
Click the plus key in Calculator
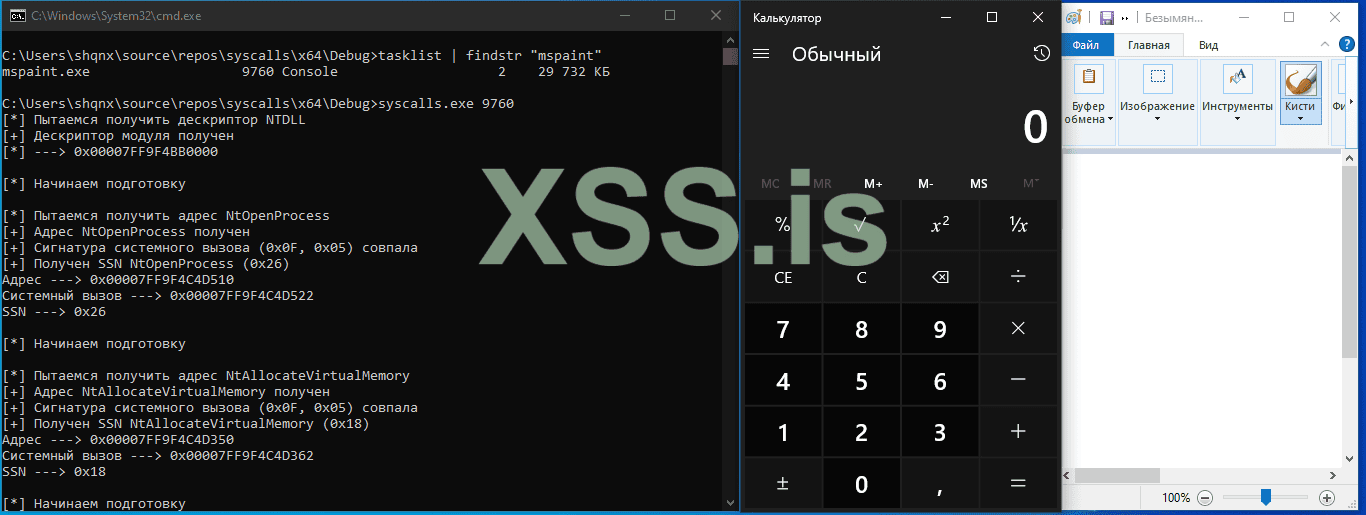coord(1018,433)
